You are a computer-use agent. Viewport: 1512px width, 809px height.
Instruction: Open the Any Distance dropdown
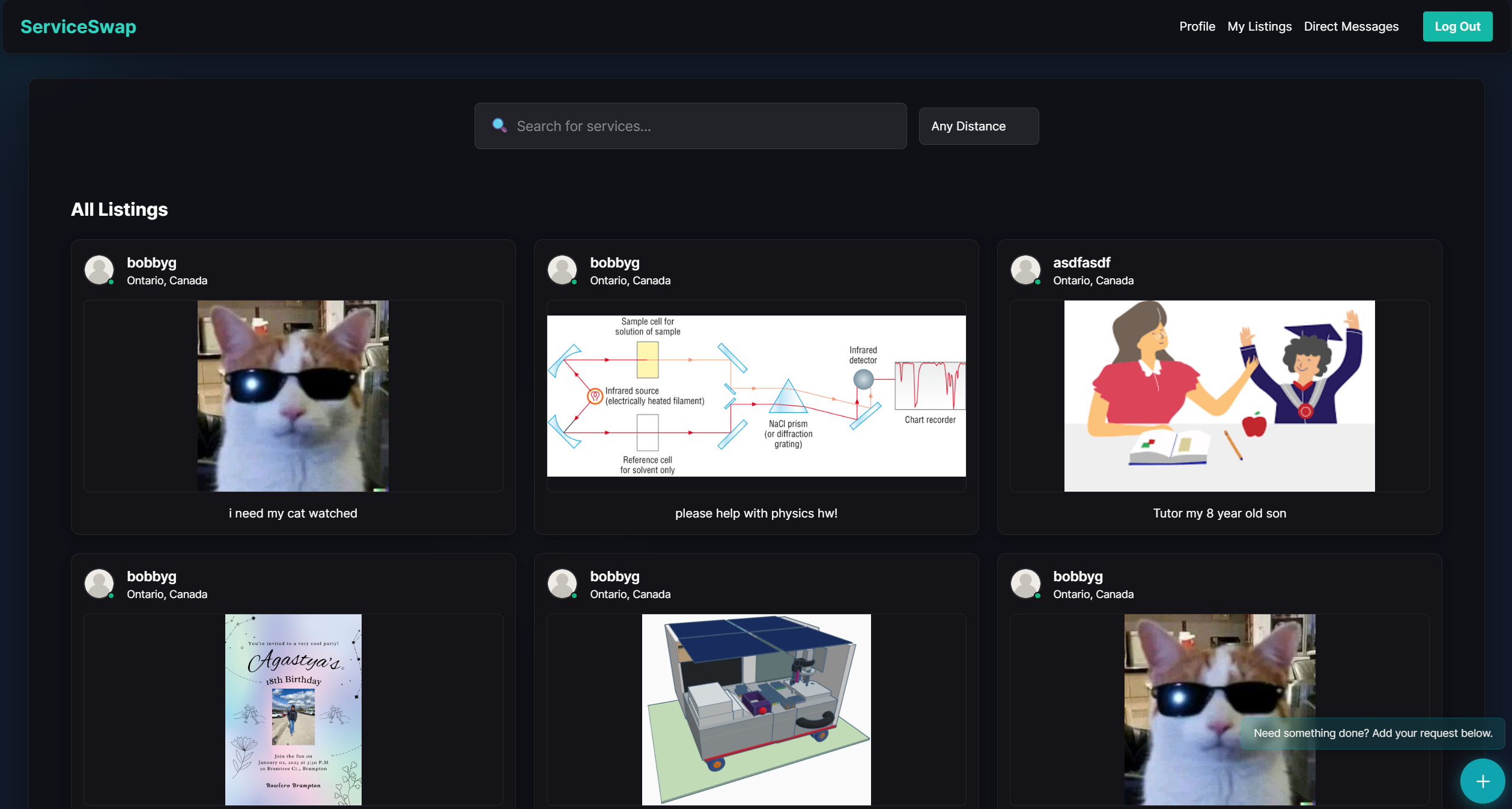click(x=978, y=126)
